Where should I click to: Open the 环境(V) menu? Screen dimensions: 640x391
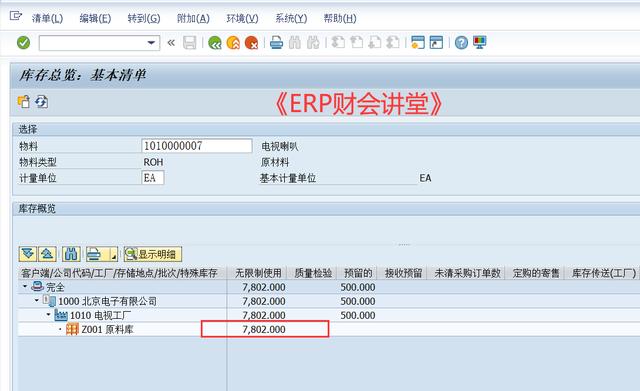[242, 18]
